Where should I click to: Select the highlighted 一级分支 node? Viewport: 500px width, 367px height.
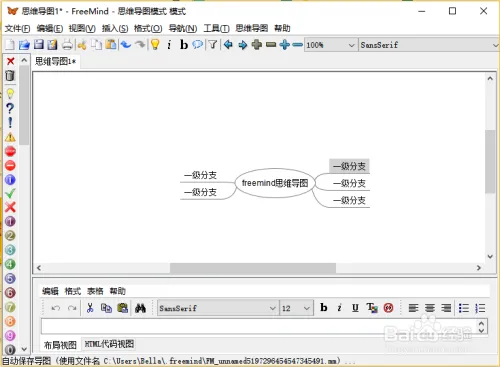[349, 166]
